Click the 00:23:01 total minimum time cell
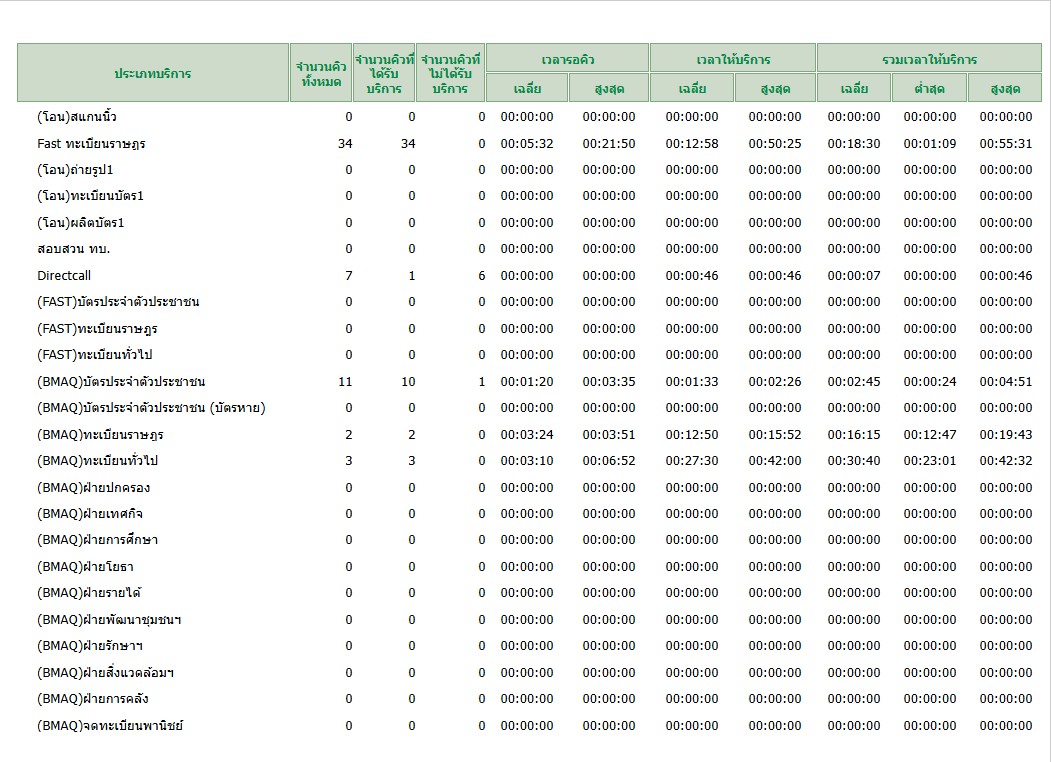The height and width of the screenshot is (762, 1051). pyautogui.click(x=930, y=460)
